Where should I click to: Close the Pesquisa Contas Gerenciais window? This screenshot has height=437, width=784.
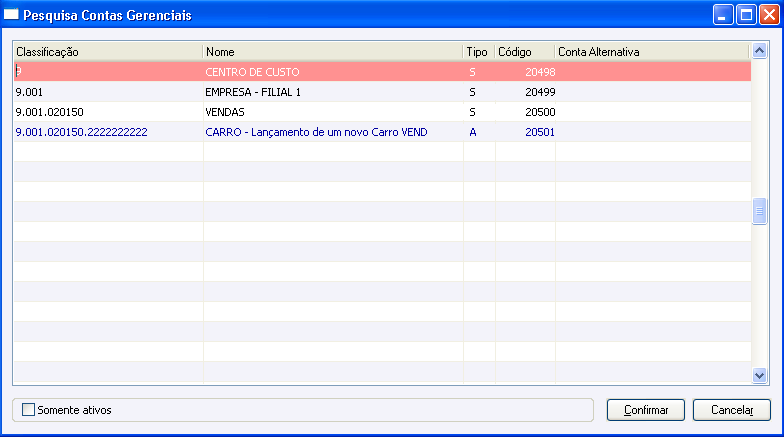pos(769,15)
